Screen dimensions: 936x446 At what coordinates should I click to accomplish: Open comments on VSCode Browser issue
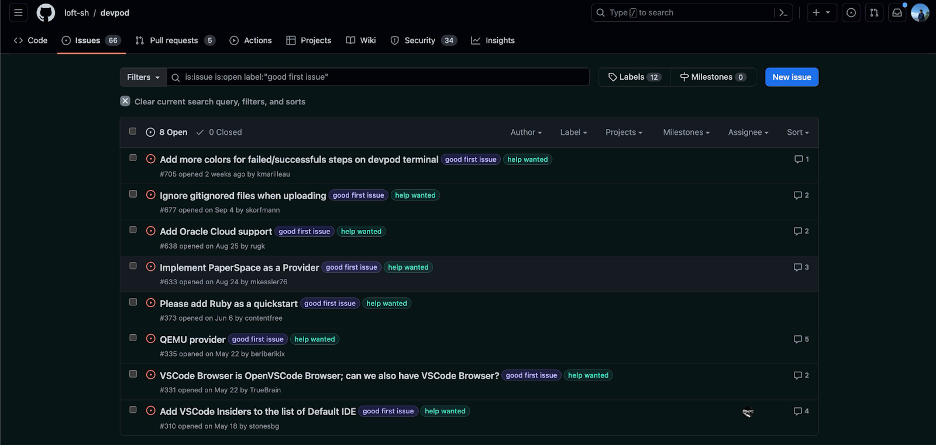(x=801, y=376)
